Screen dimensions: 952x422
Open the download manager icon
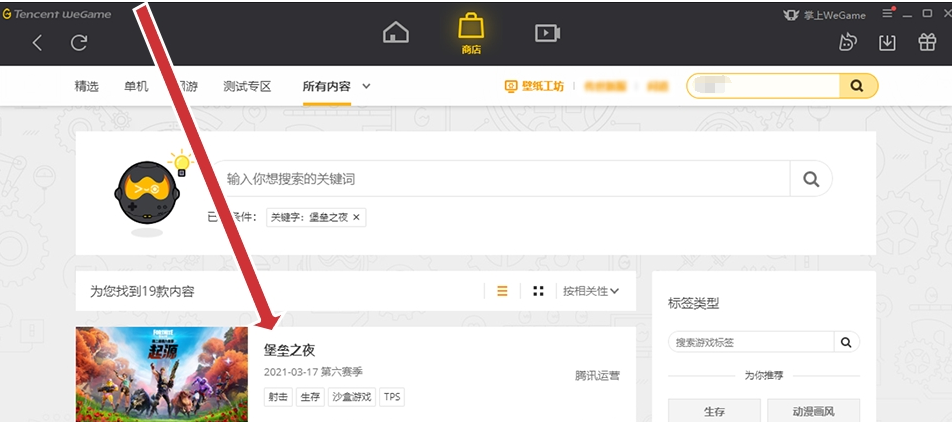(x=887, y=43)
